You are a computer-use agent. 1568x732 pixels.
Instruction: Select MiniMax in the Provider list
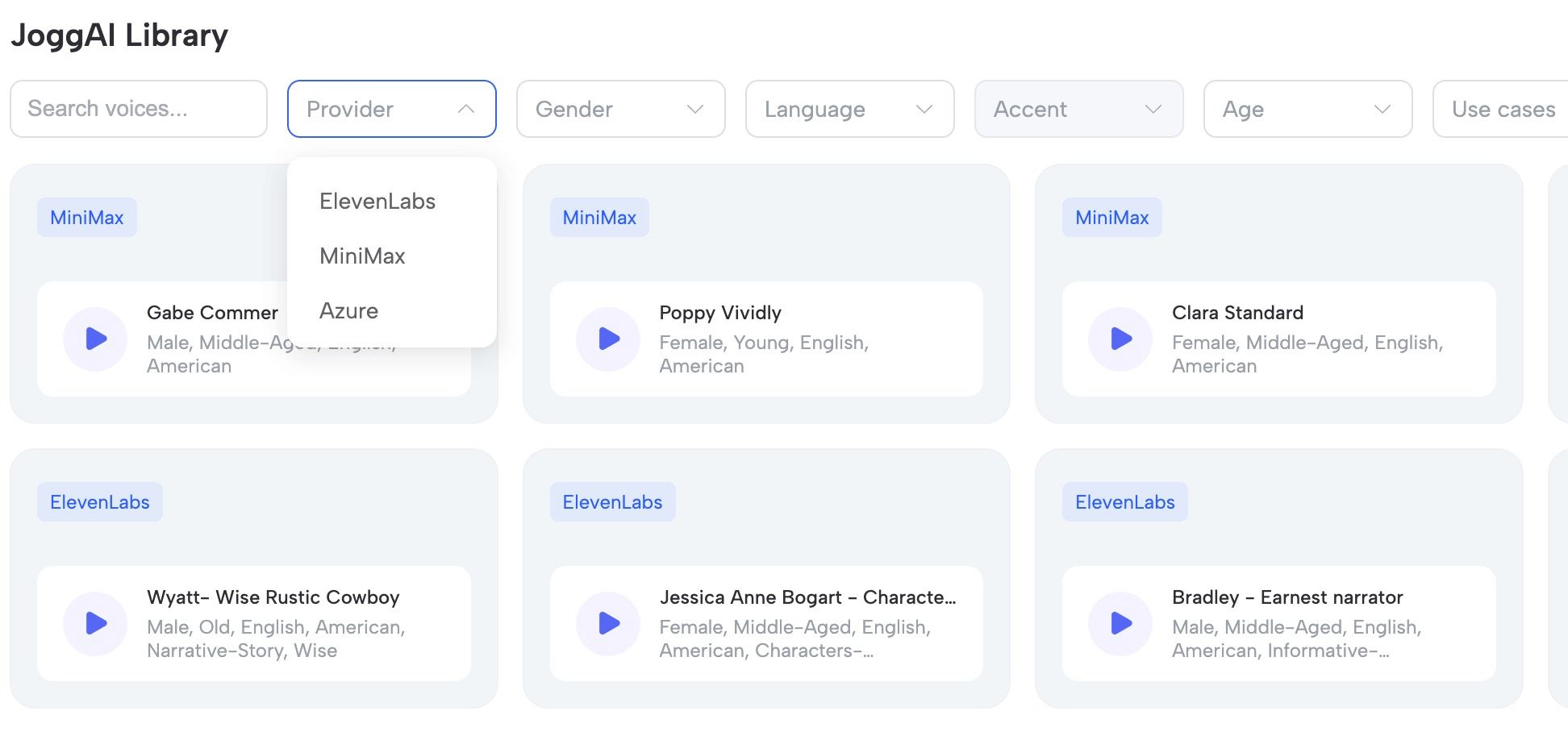(362, 256)
